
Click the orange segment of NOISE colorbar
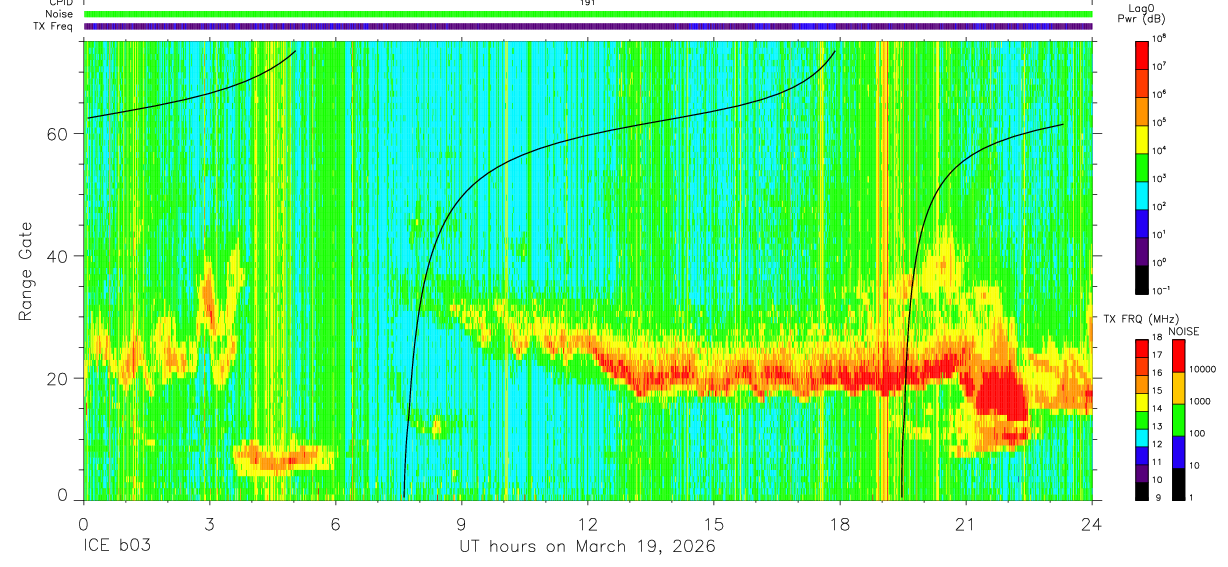[x=1177, y=388]
